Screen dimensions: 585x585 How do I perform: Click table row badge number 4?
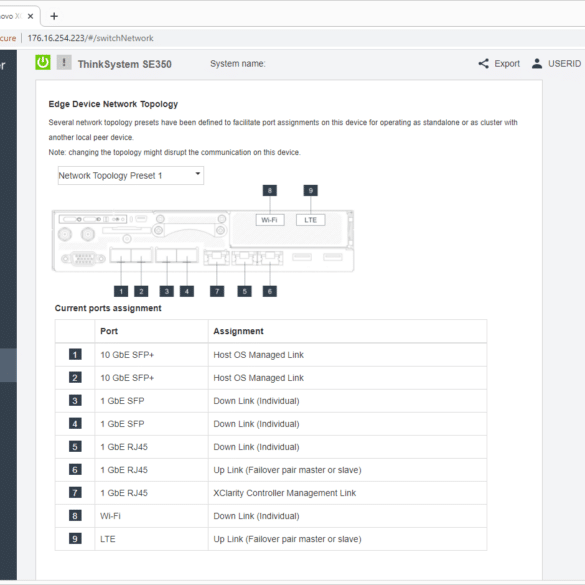[75, 424]
